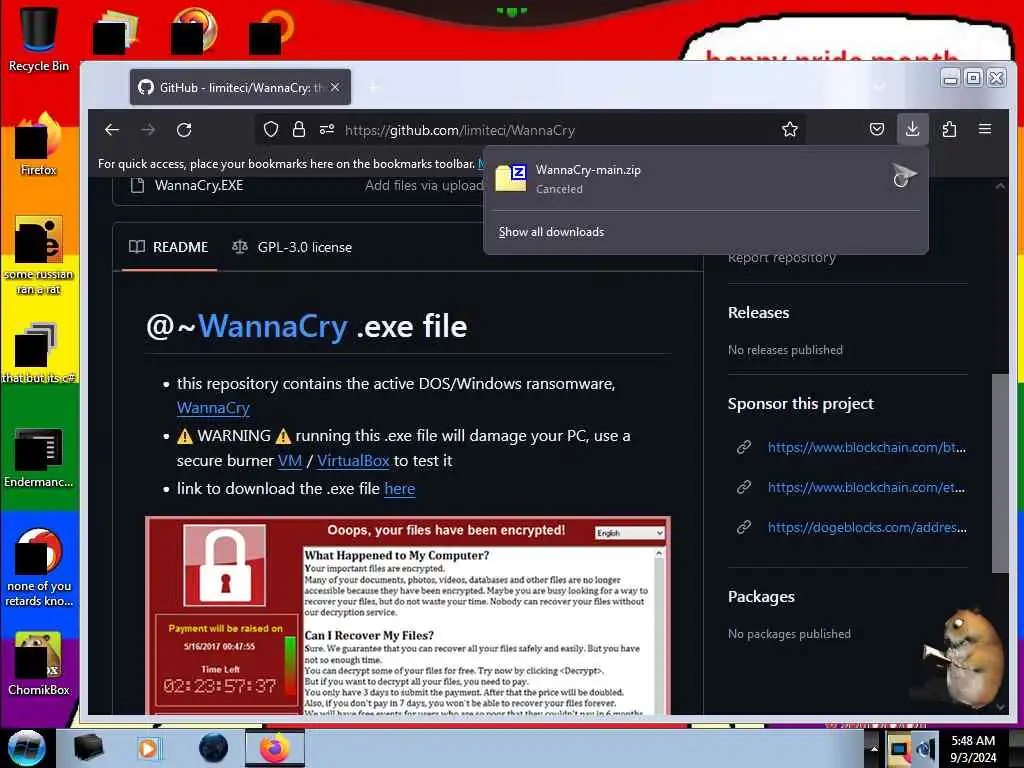Reload the page with the refresh icon
Viewport: 1024px width, 768px height.
[184, 130]
